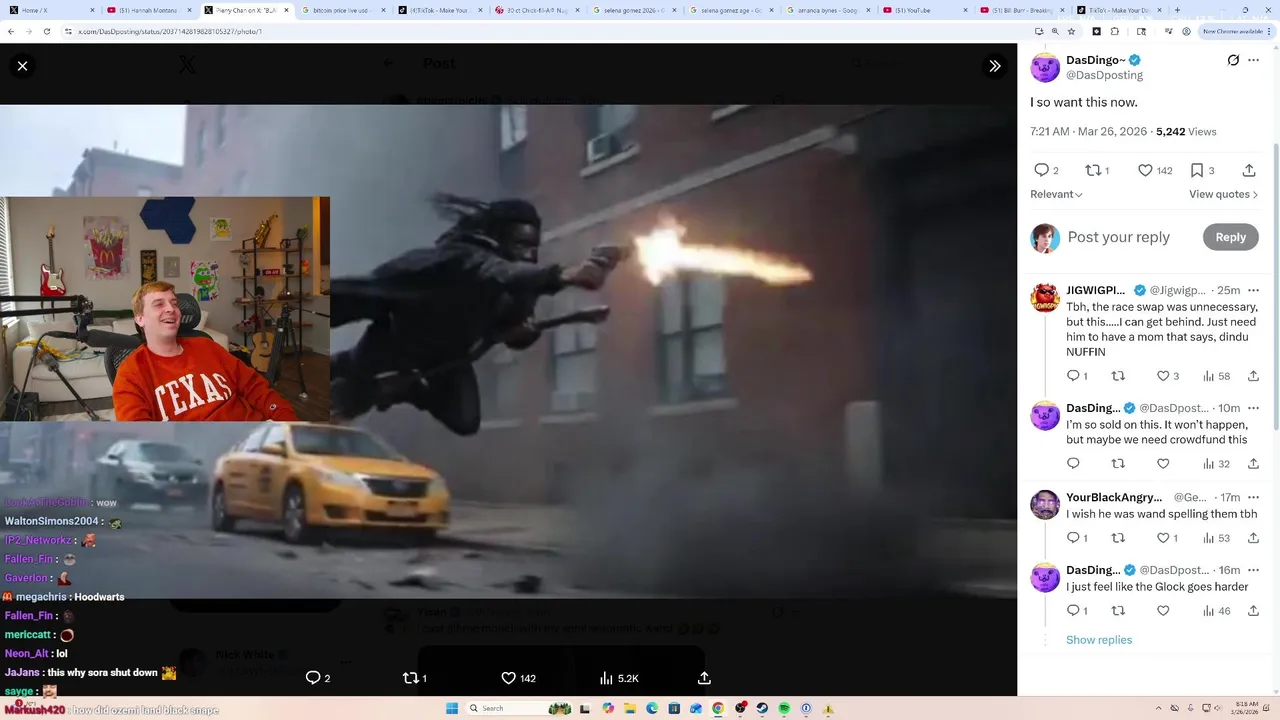Like the "Glock goes harder" reply
The width and height of the screenshot is (1280, 720).
[x=1163, y=610]
